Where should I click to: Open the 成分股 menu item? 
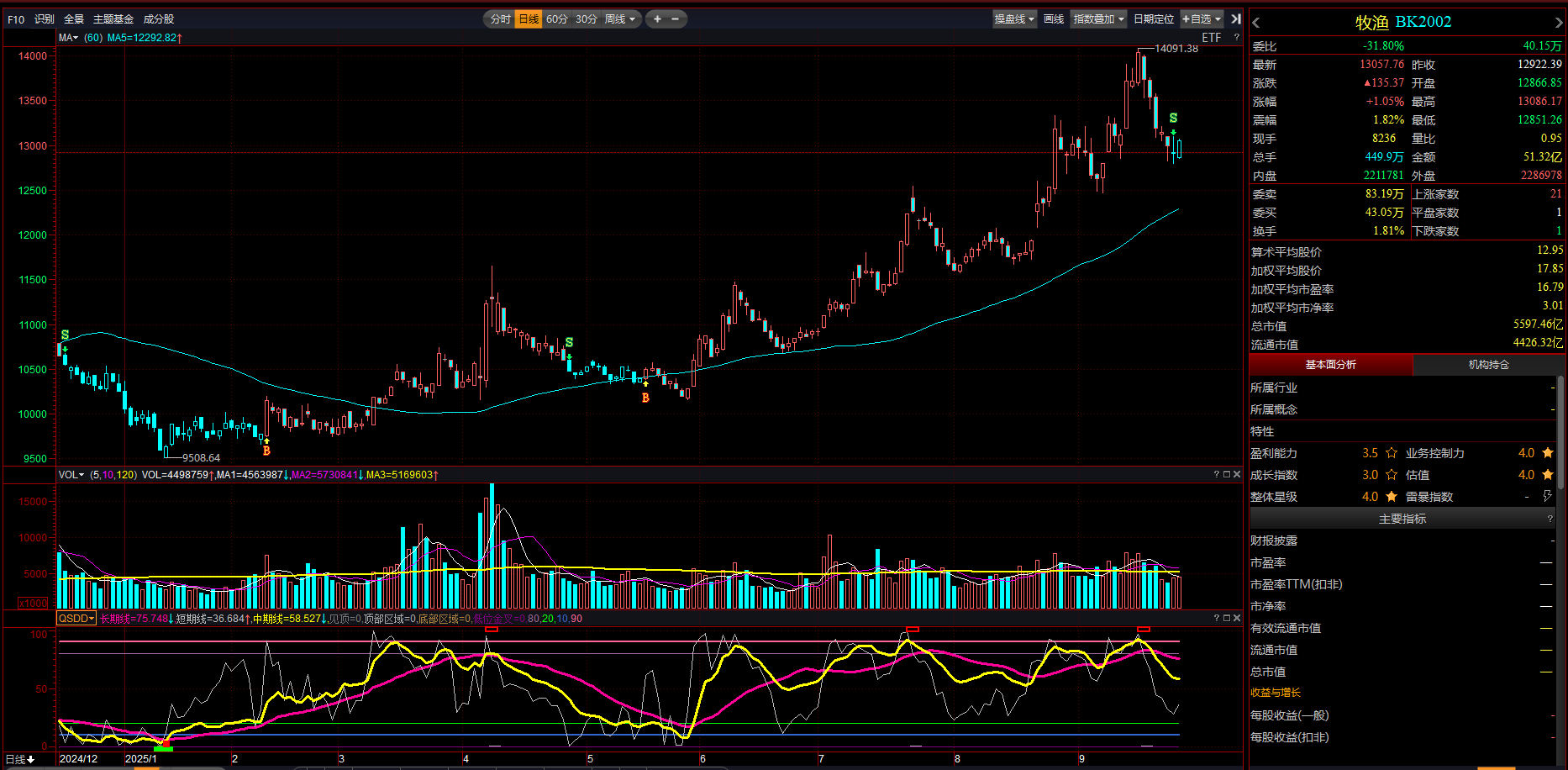[x=159, y=18]
